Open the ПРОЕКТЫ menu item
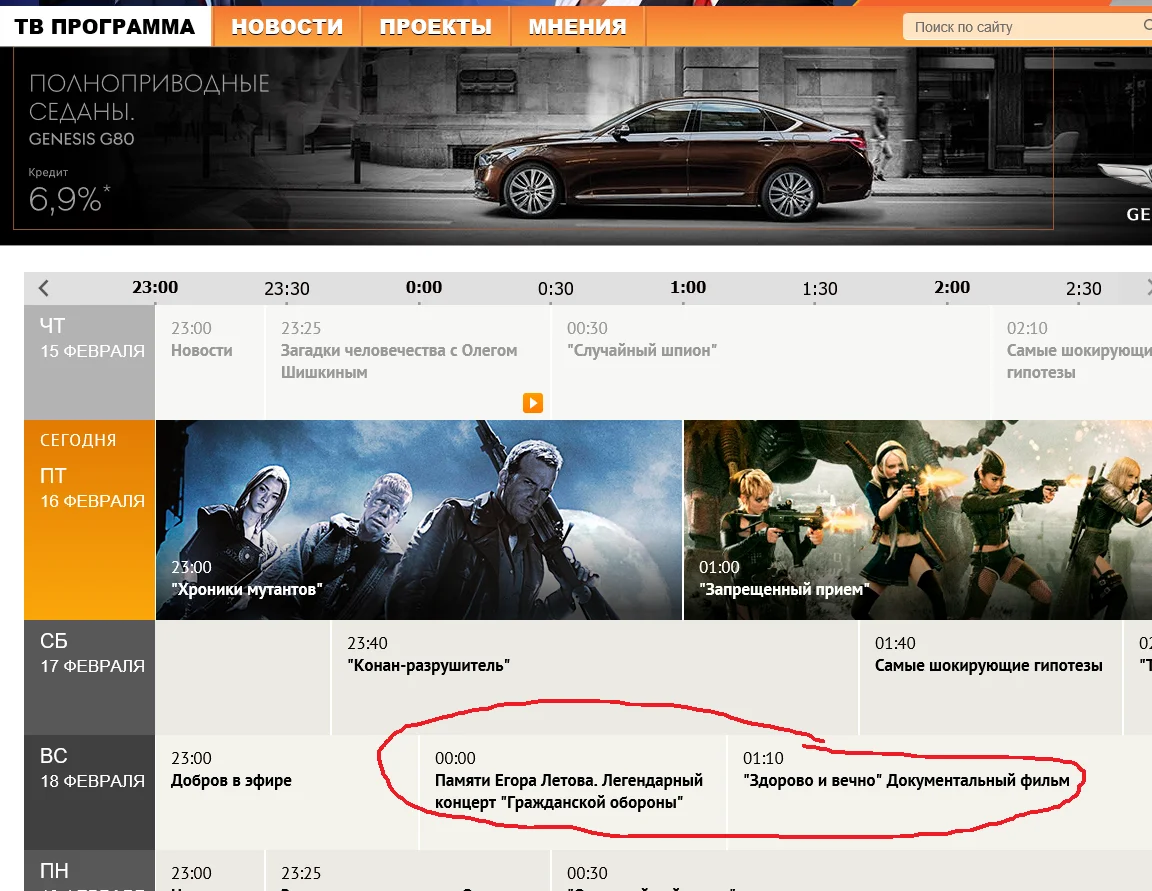 436,26
